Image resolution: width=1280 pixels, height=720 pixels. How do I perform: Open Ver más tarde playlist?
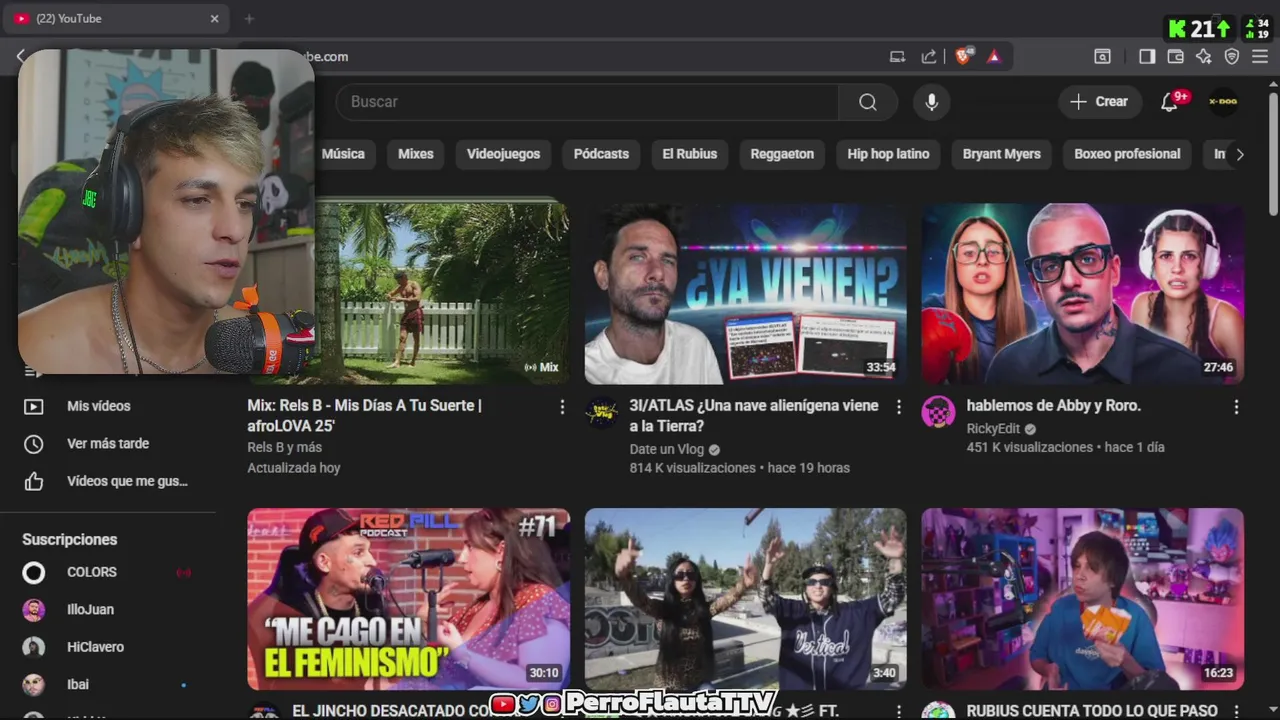pos(107,444)
